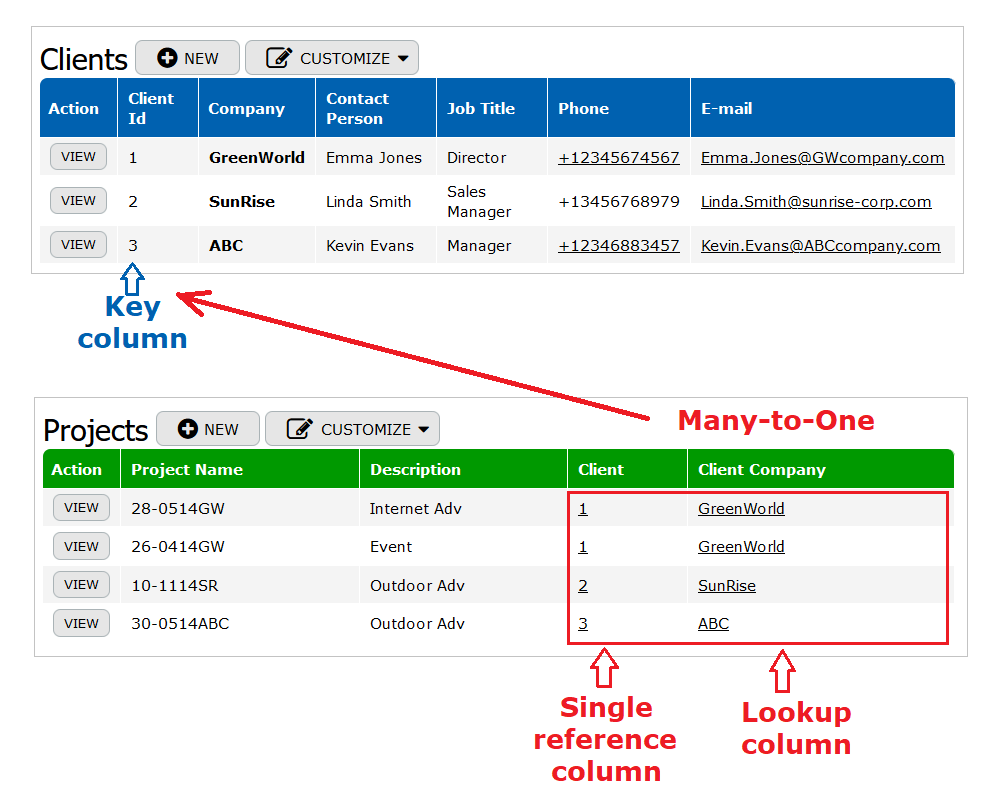This screenshot has height=808, width=999.
Task: Open SunRise client company link
Action: tap(727, 586)
